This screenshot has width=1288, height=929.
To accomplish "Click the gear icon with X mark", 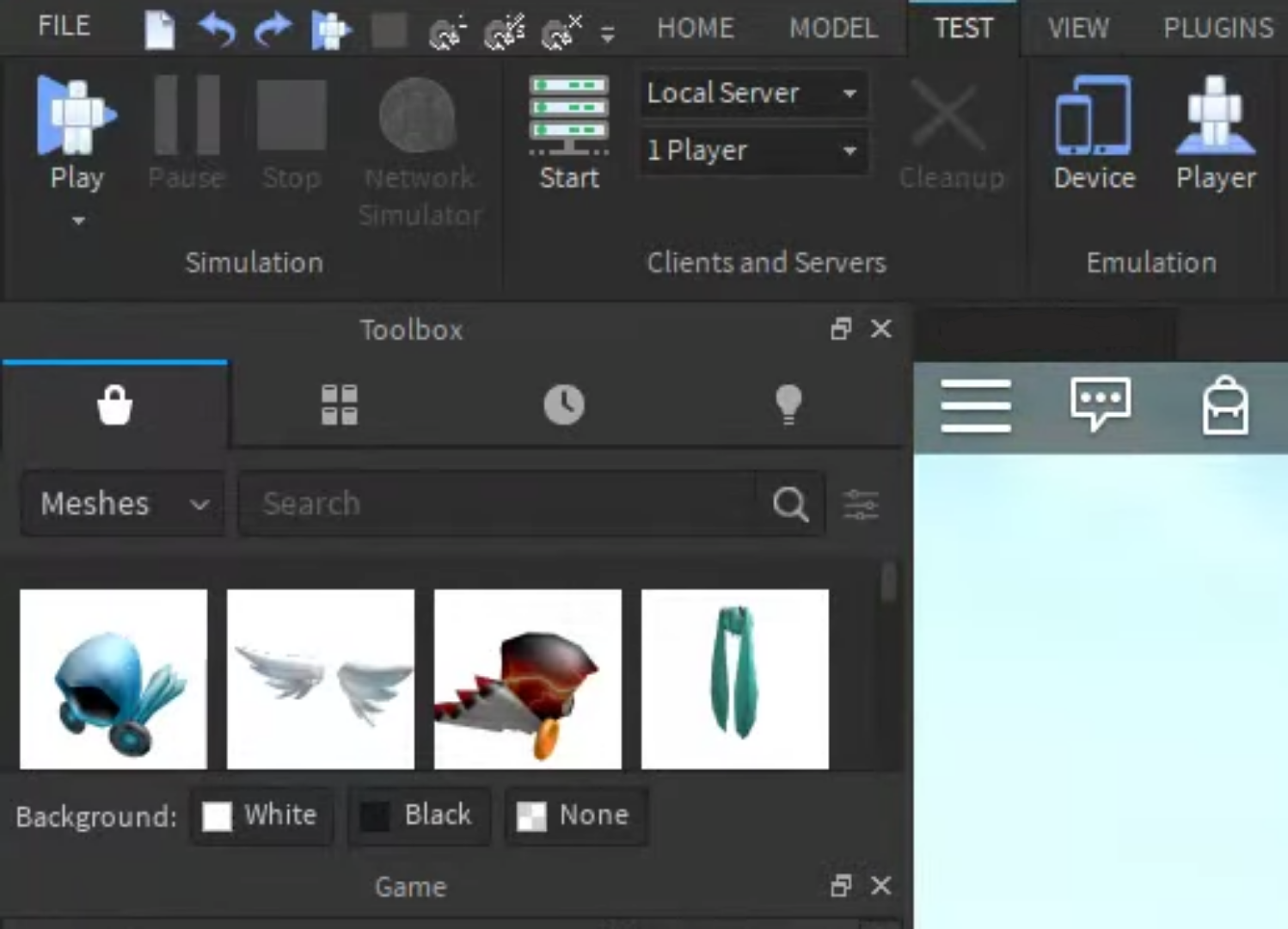I will point(561,32).
